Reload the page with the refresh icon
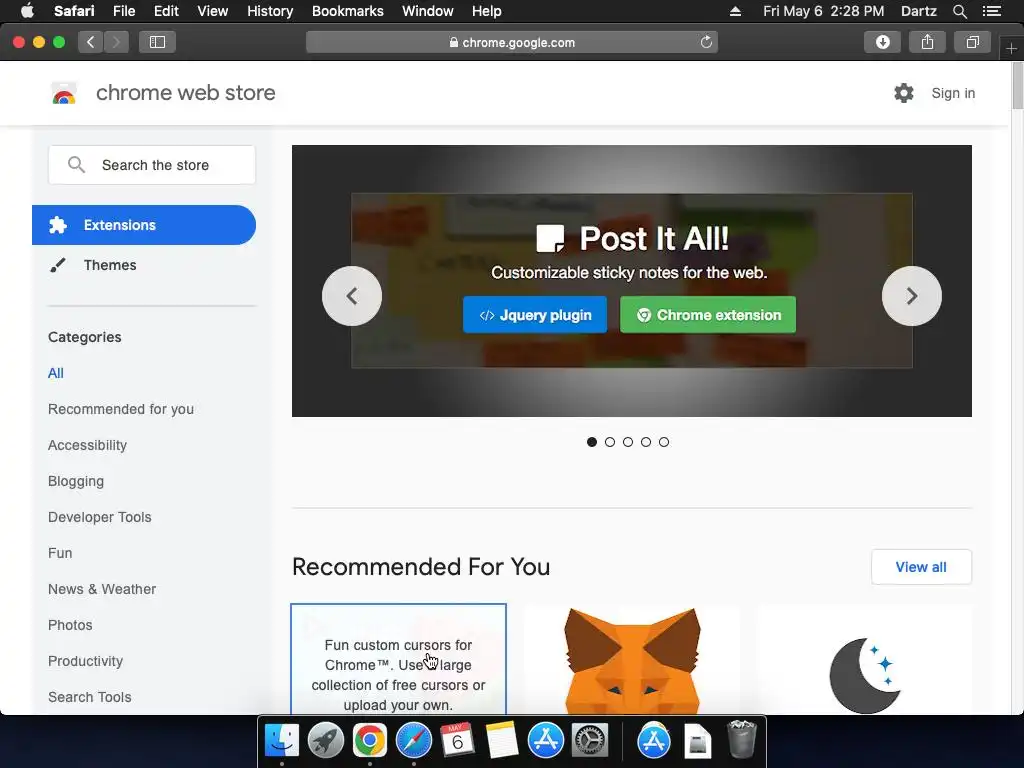1024x768 pixels. tap(706, 42)
